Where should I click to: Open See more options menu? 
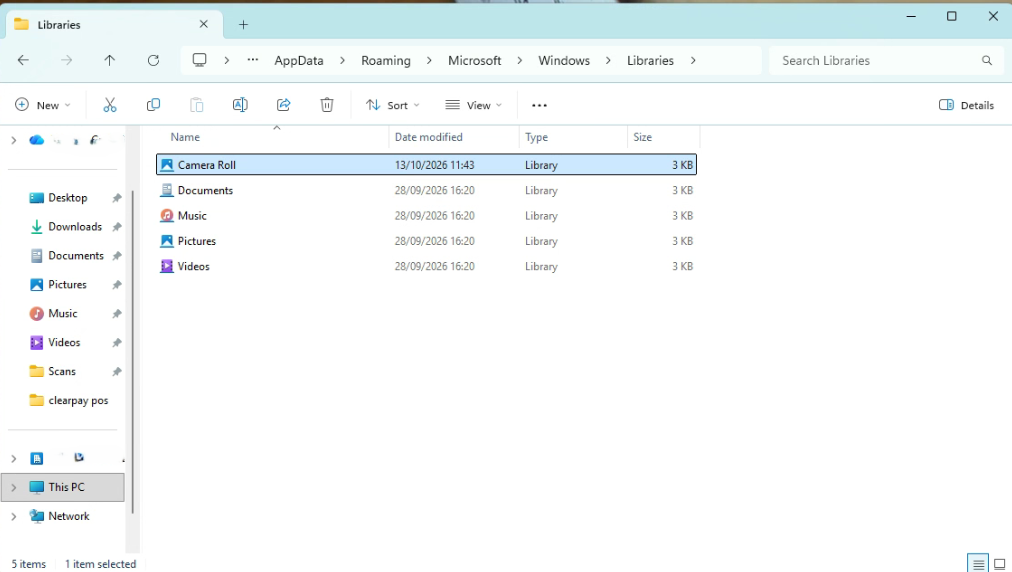click(x=540, y=105)
